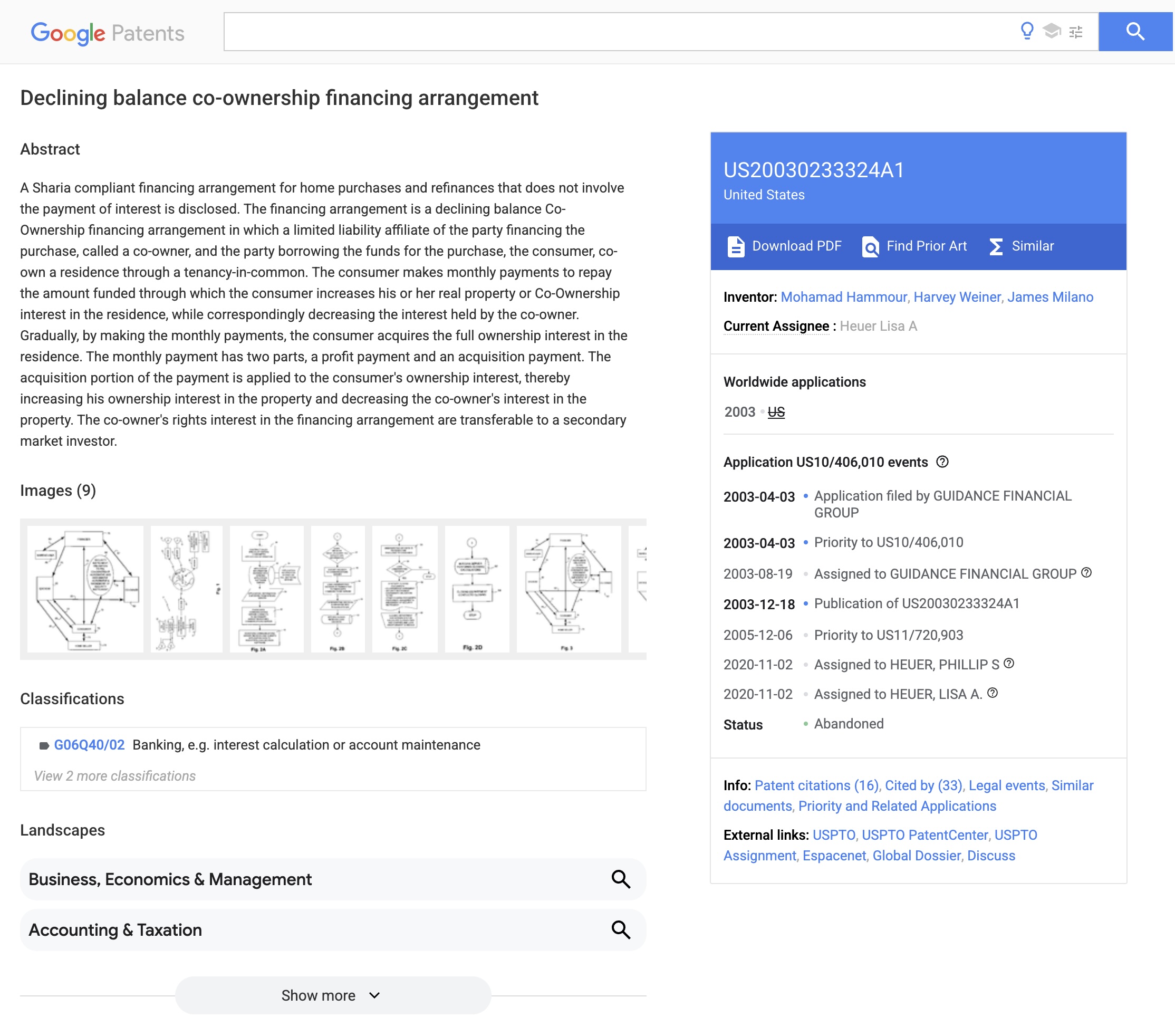This screenshot has width=1175, height=1036.
Task: Open Fig. 2D drawing thumbnail
Action: click(x=477, y=589)
